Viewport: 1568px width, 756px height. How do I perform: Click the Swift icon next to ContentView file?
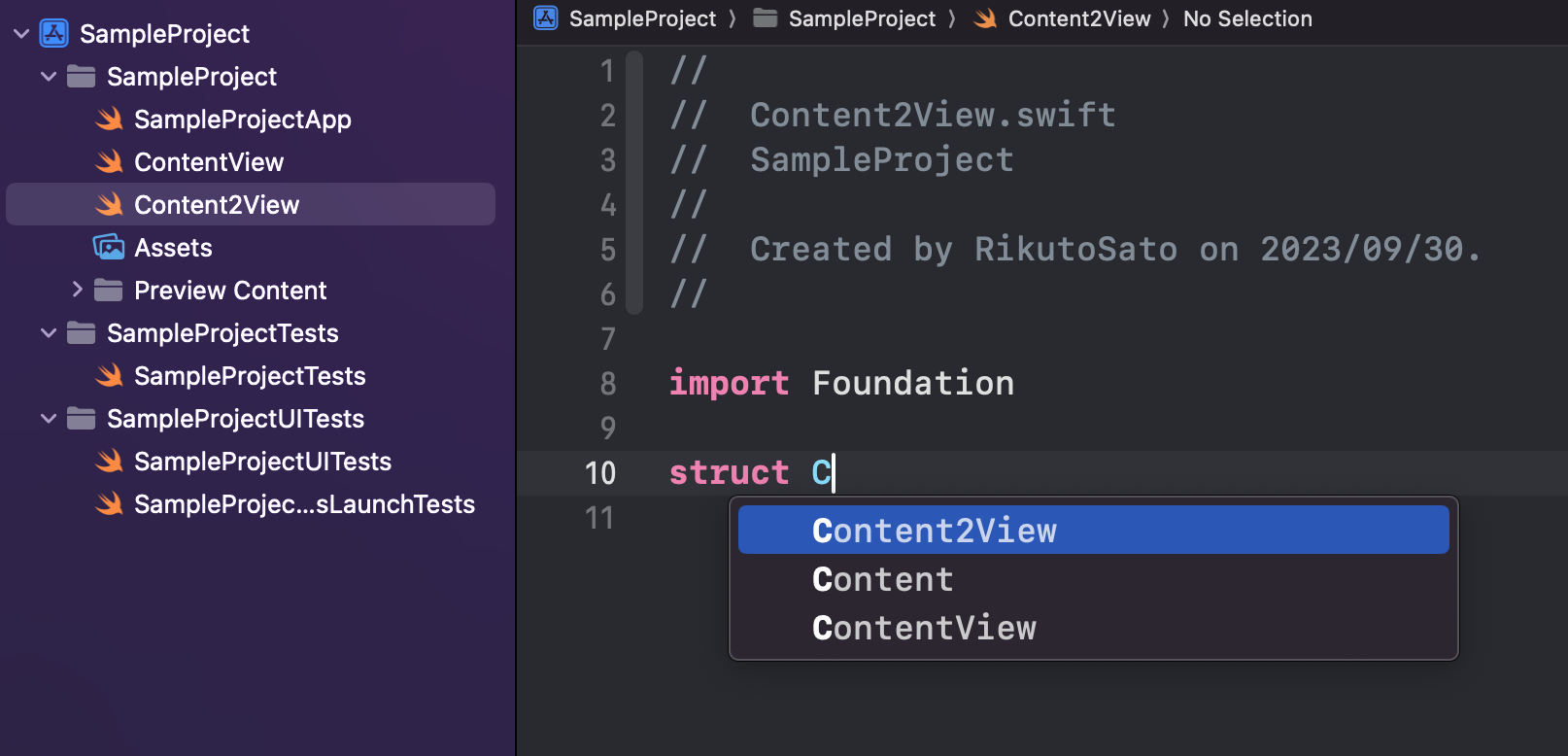click(x=109, y=161)
